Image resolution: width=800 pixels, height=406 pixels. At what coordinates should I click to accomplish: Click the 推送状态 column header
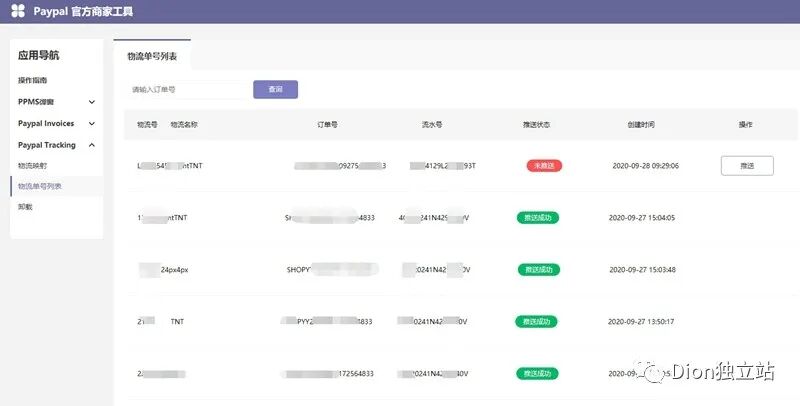pos(537,124)
